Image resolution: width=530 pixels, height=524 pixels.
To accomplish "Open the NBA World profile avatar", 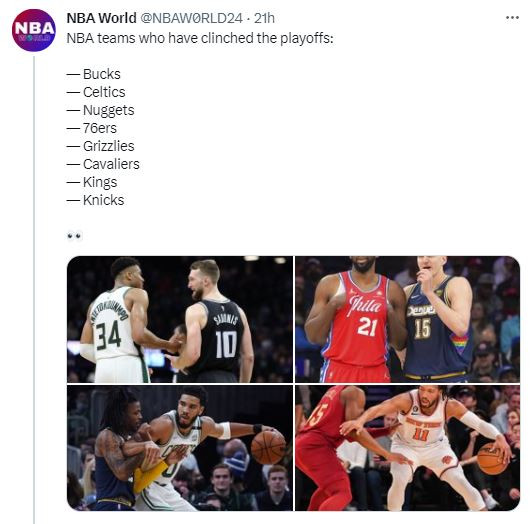I will pos(34,30).
